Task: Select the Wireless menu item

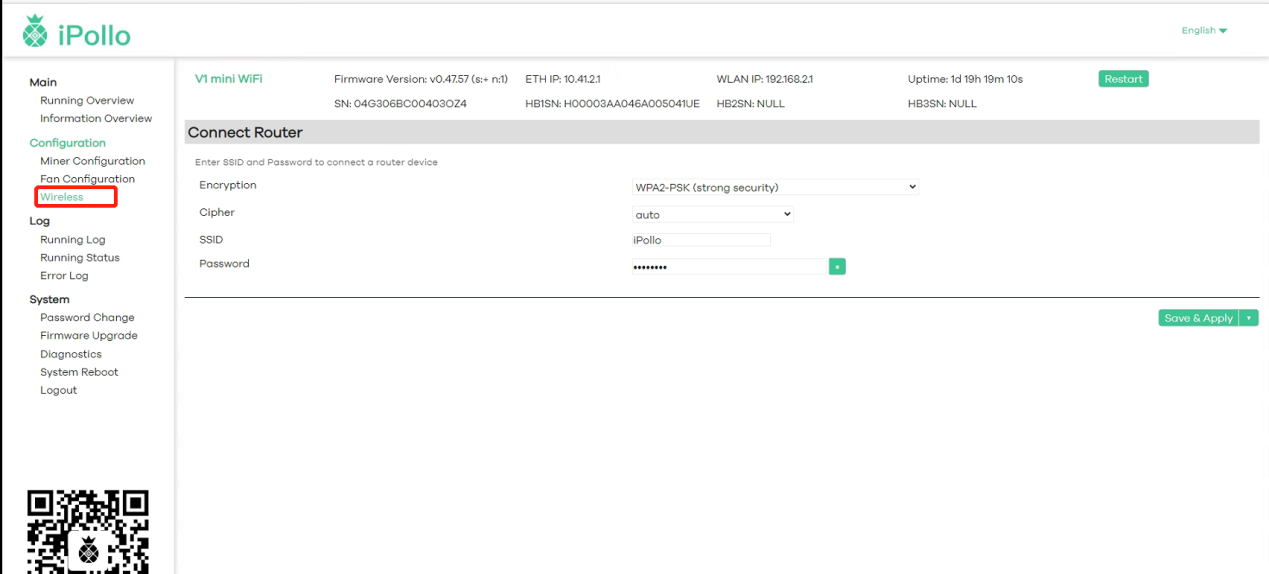Action: (x=62, y=197)
